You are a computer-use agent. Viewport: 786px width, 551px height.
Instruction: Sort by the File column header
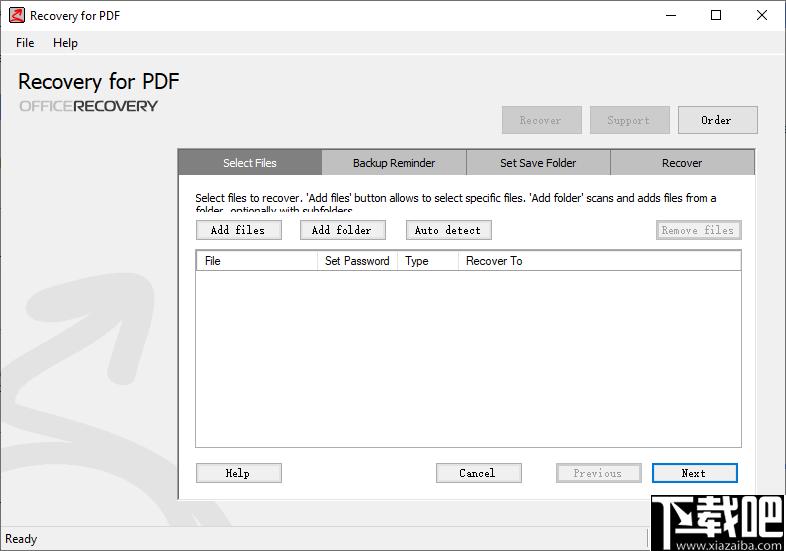pyautogui.click(x=257, y=261)
